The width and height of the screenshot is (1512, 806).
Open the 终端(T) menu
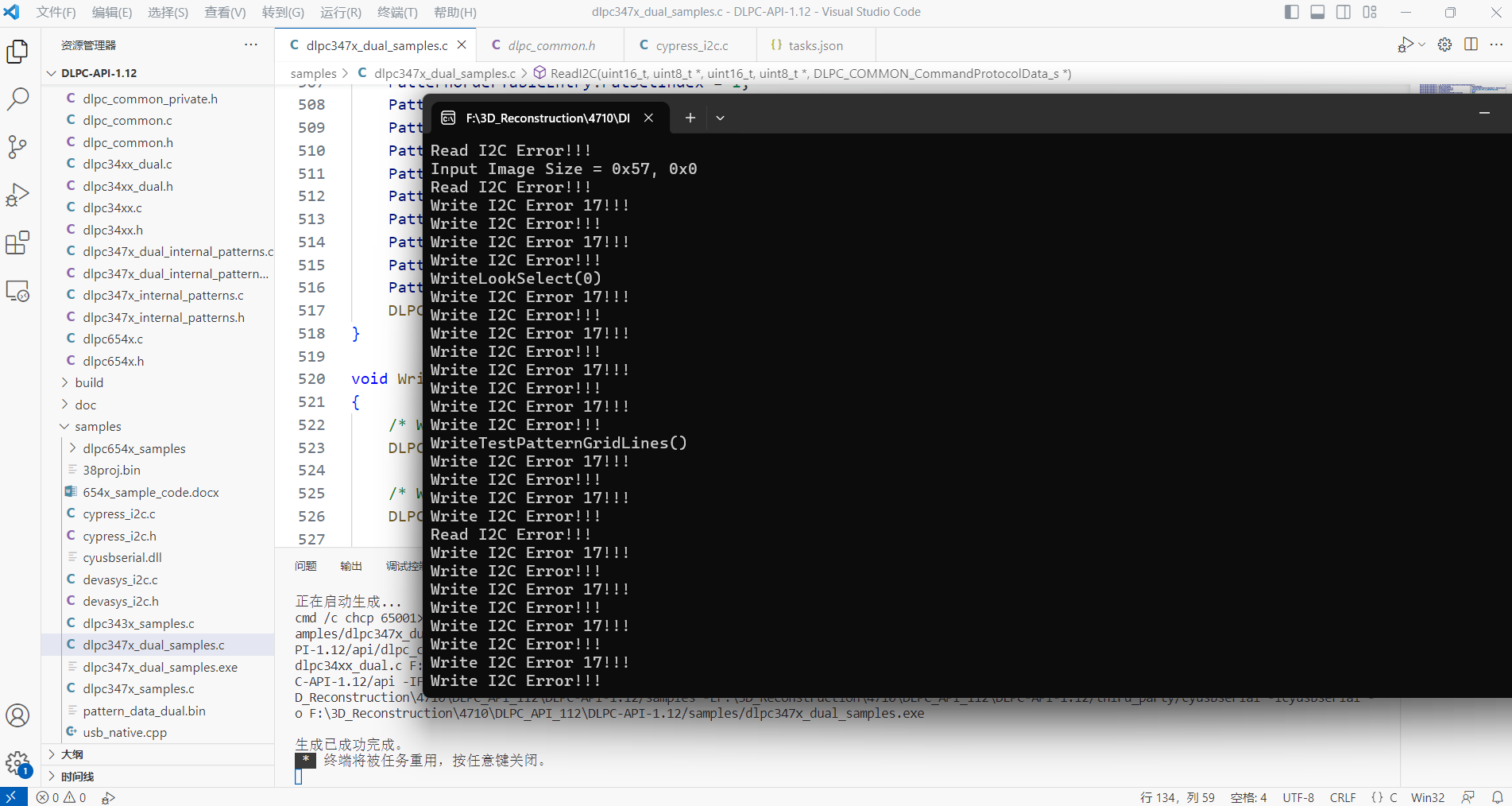point(397,12)
